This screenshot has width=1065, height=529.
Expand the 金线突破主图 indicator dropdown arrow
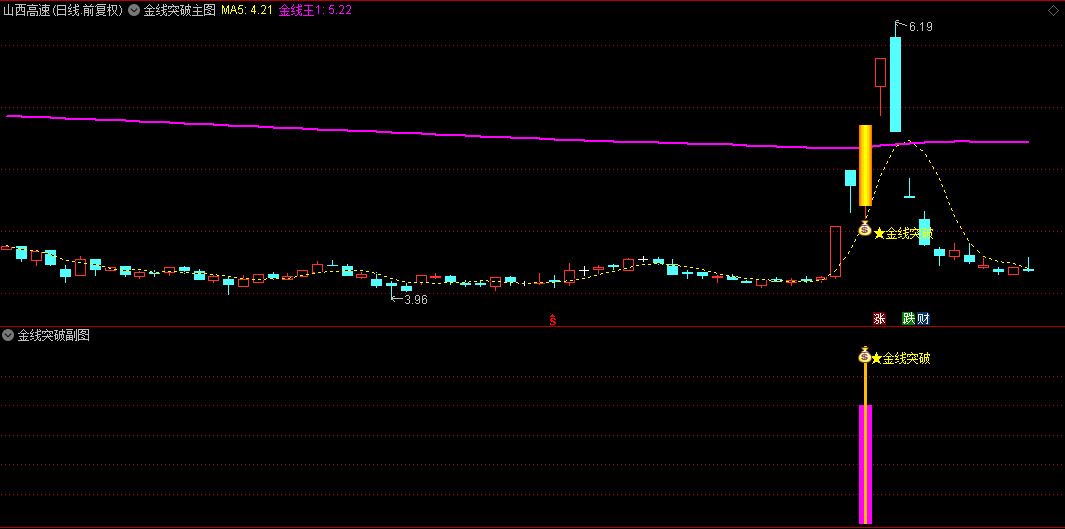[134, 10]
